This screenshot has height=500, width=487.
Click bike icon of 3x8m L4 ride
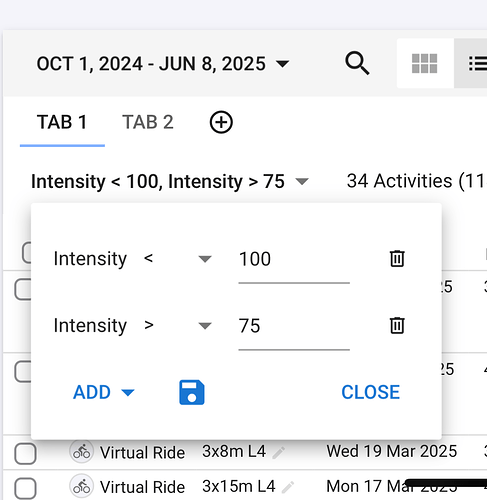coord(82,452)
